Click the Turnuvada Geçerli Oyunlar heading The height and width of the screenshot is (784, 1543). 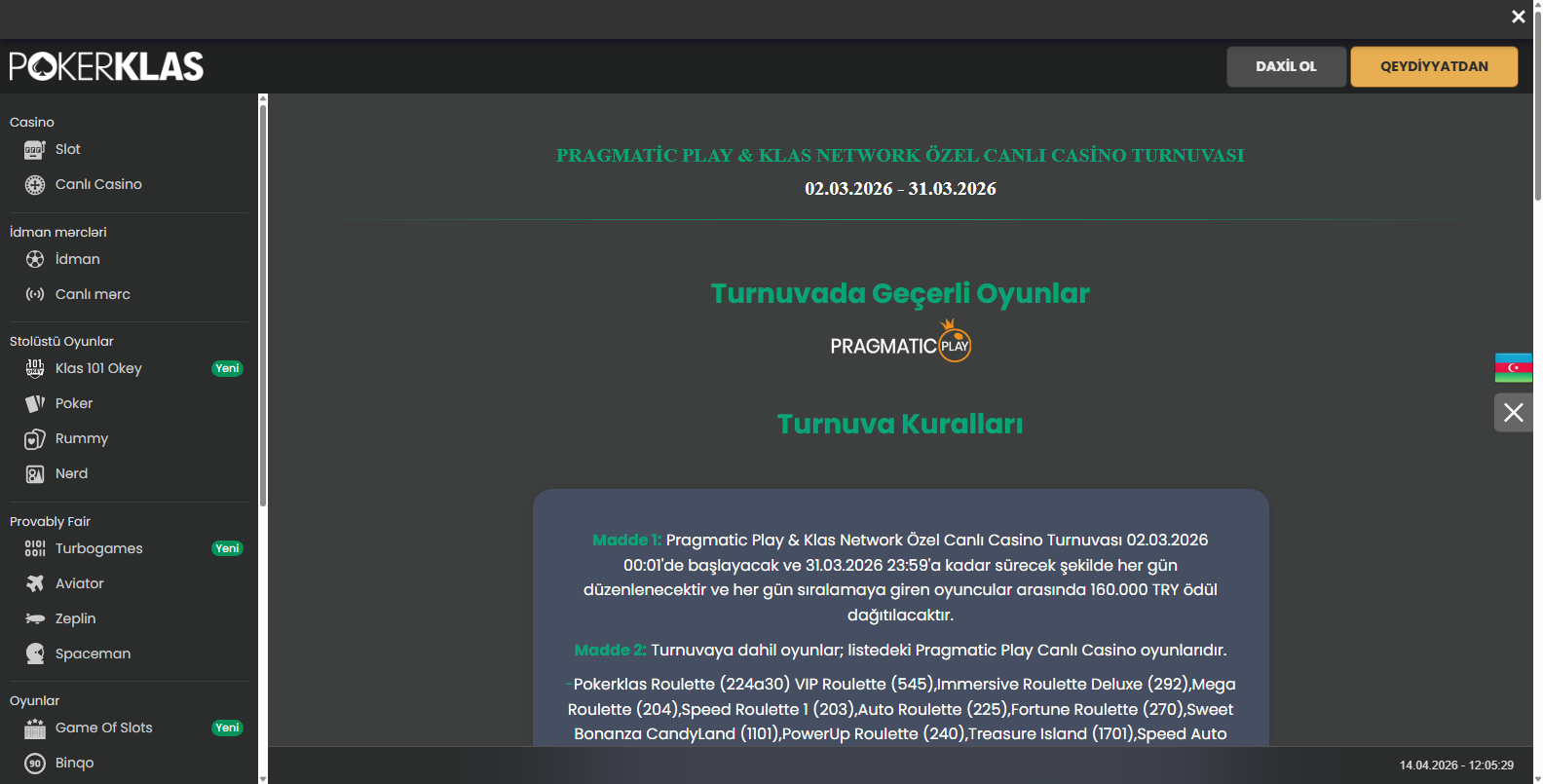click(900, 293)
